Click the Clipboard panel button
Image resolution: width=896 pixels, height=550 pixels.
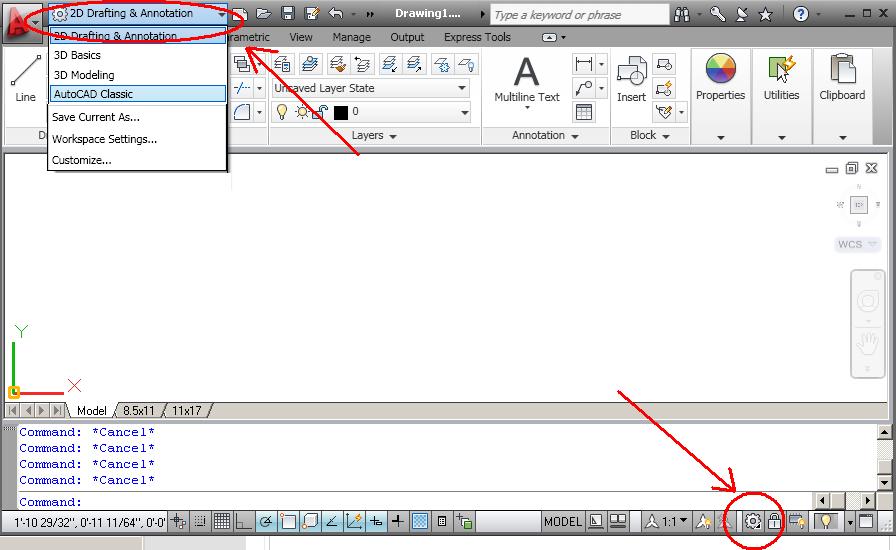pos(842,79)
